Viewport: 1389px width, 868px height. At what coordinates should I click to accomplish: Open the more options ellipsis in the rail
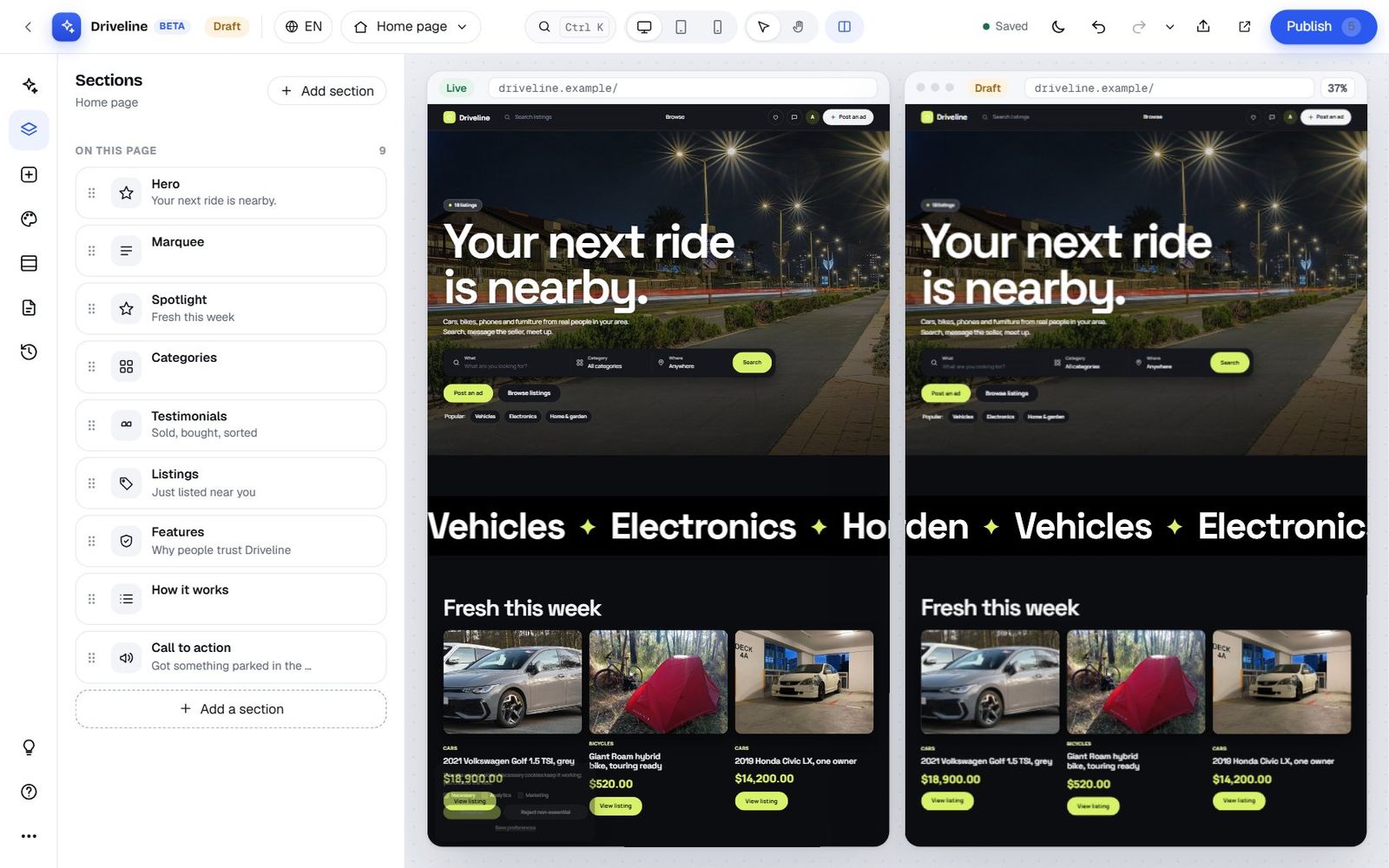(29, 836)
